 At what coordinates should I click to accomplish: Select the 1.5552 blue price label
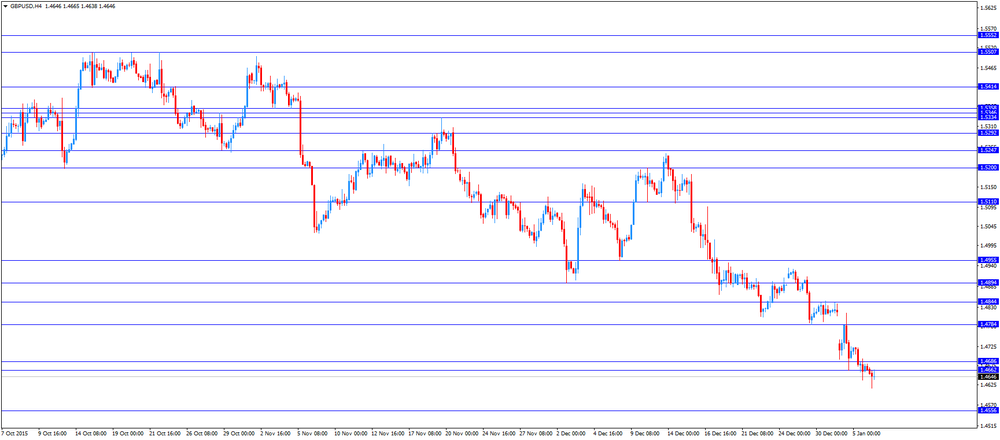[987, 36]
